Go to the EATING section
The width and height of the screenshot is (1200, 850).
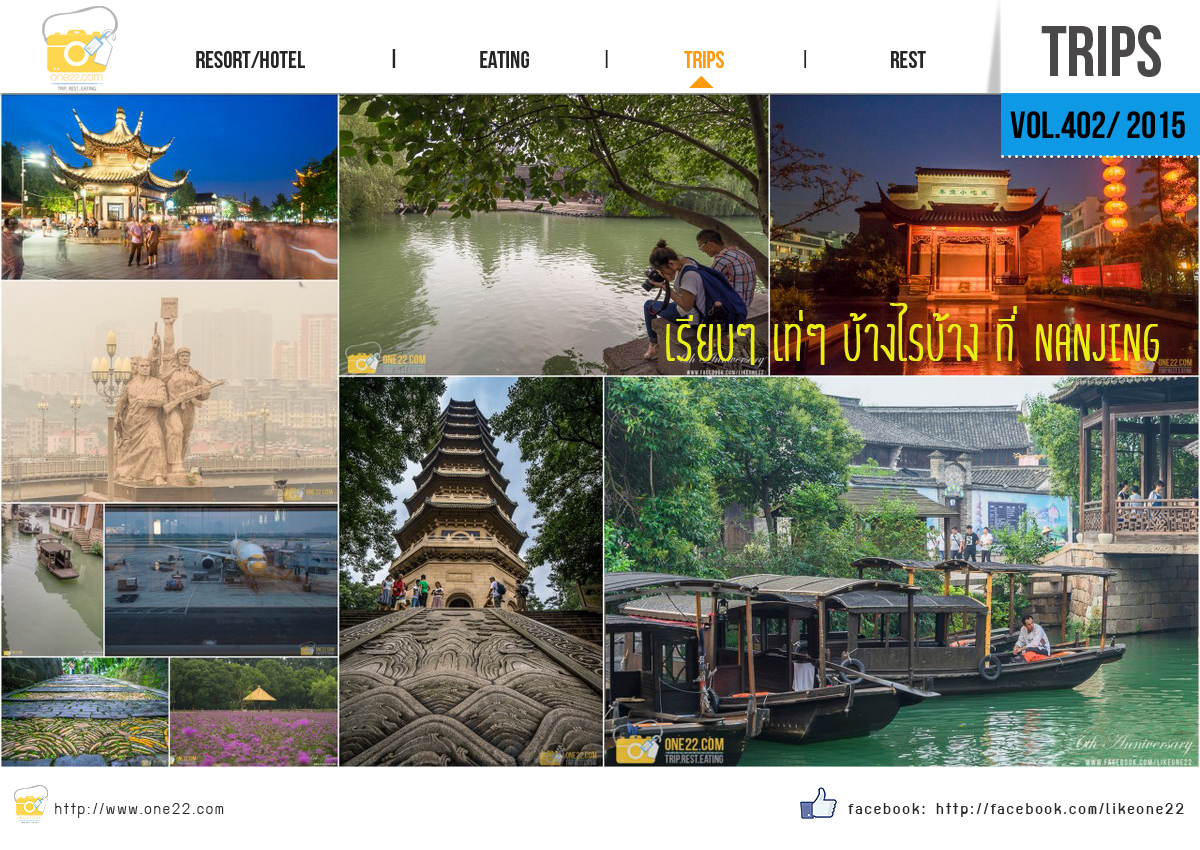click(x=504, y=60)
